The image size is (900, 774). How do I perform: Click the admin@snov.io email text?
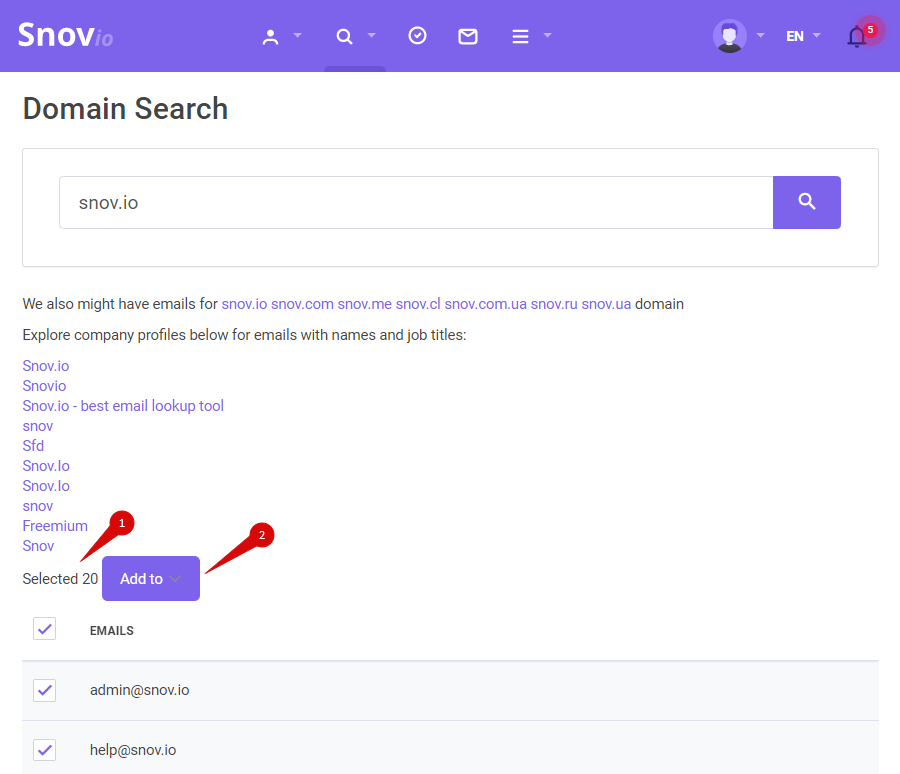pos(139,690)
